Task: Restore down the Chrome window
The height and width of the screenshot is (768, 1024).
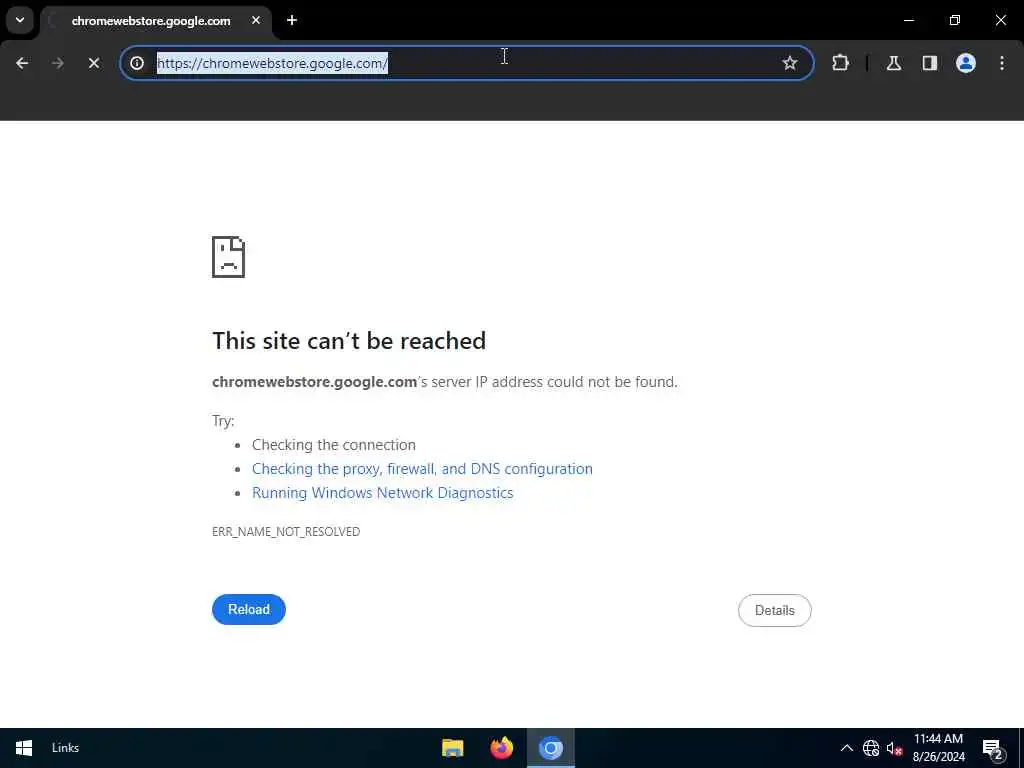Action: [955, 20]
